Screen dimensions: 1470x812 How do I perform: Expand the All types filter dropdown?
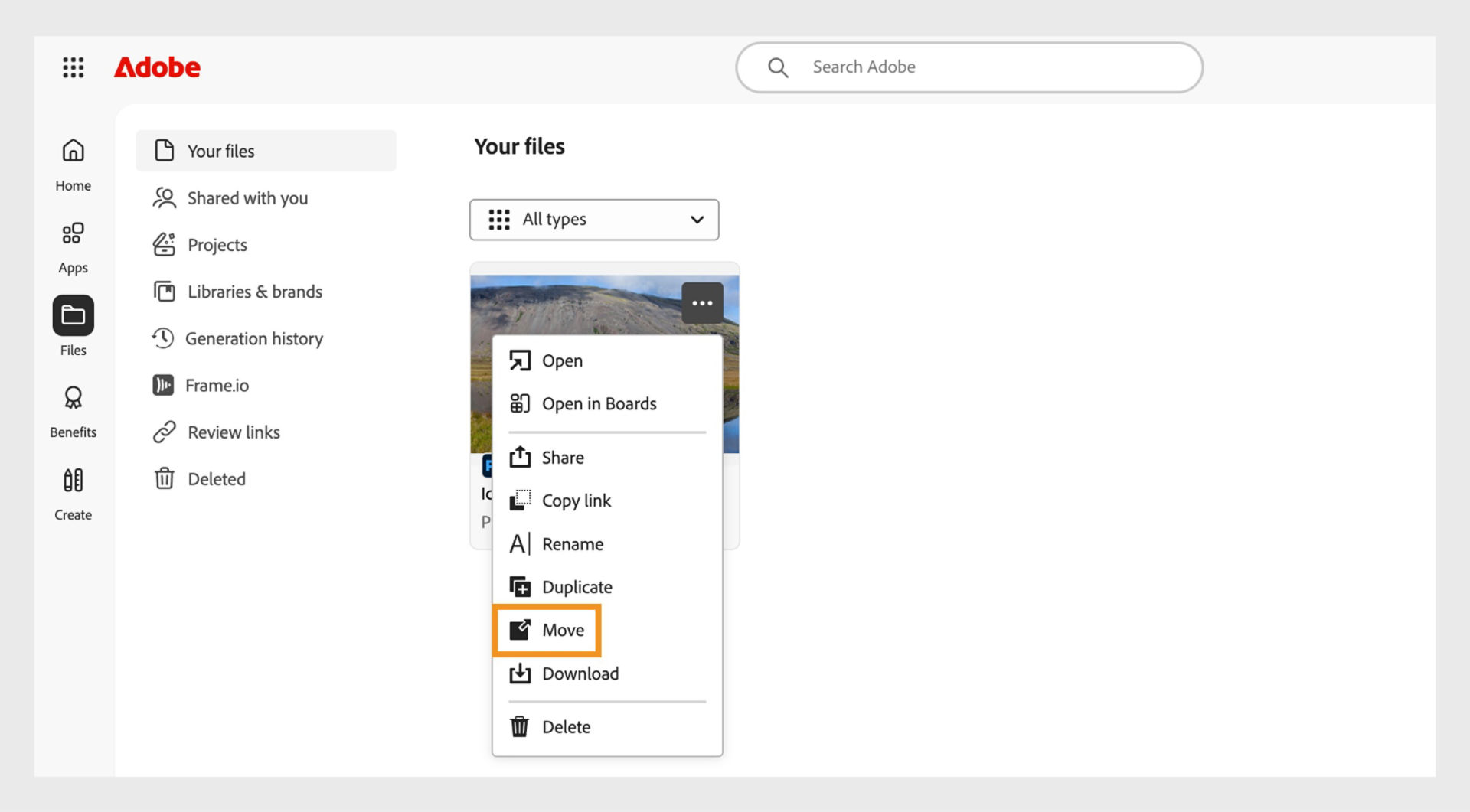click(594, 220)
